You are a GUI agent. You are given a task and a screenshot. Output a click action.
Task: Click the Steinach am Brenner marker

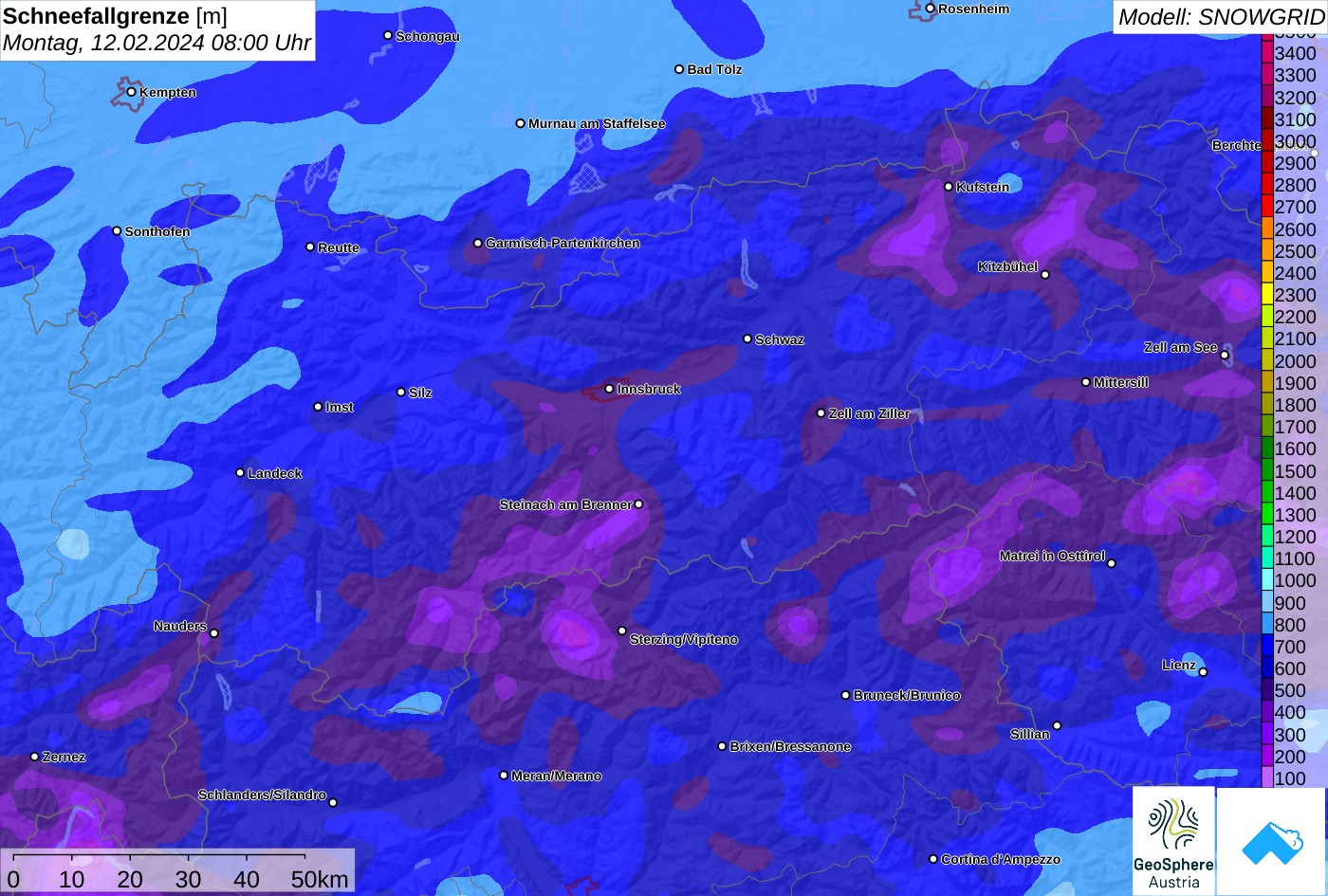[638, 504]
